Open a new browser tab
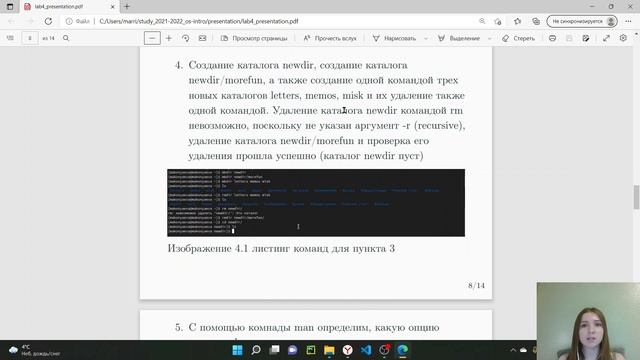This screenshot has width=640, height=360. point(127,7)
